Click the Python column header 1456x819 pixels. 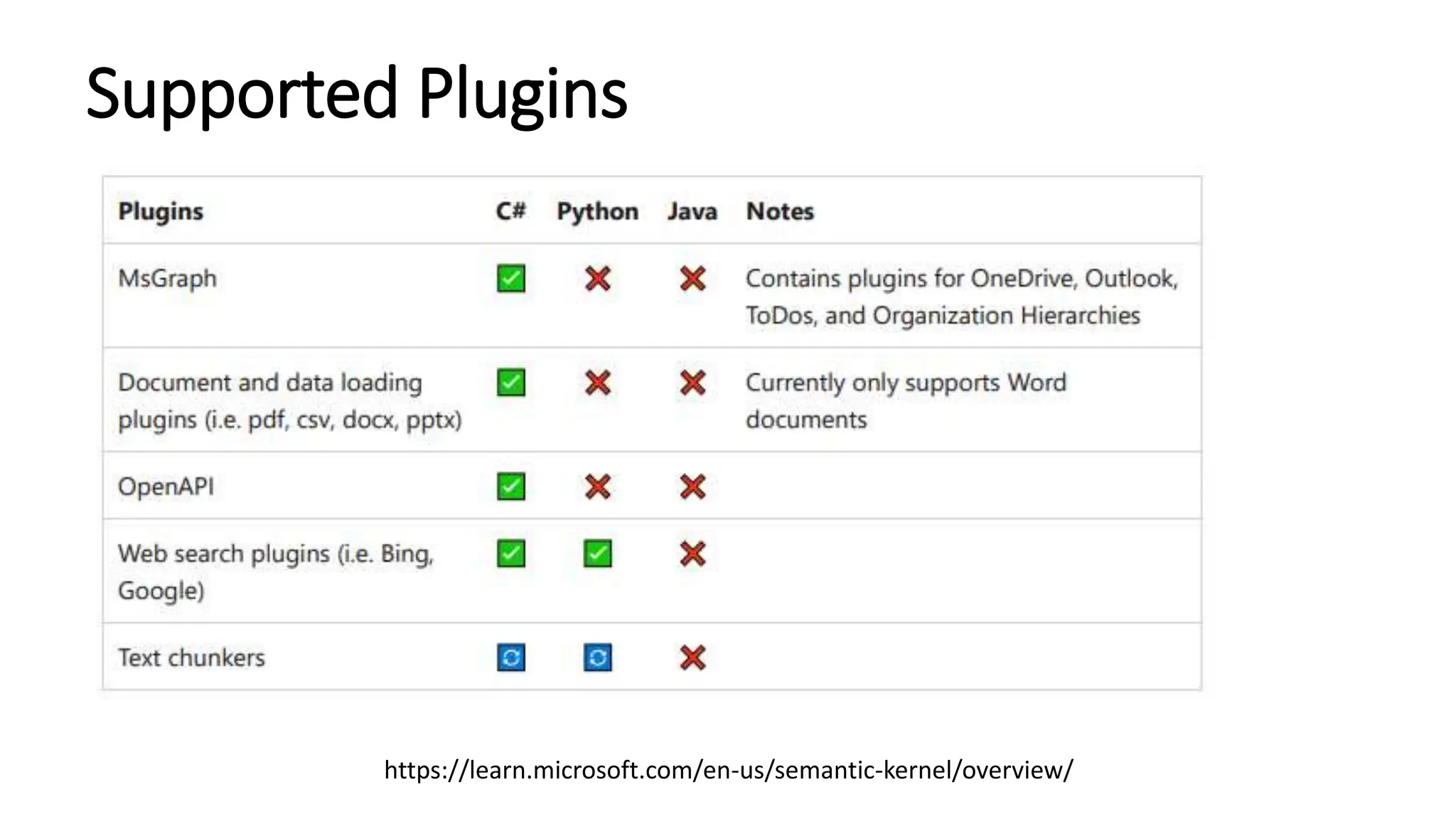pos(598,212)
